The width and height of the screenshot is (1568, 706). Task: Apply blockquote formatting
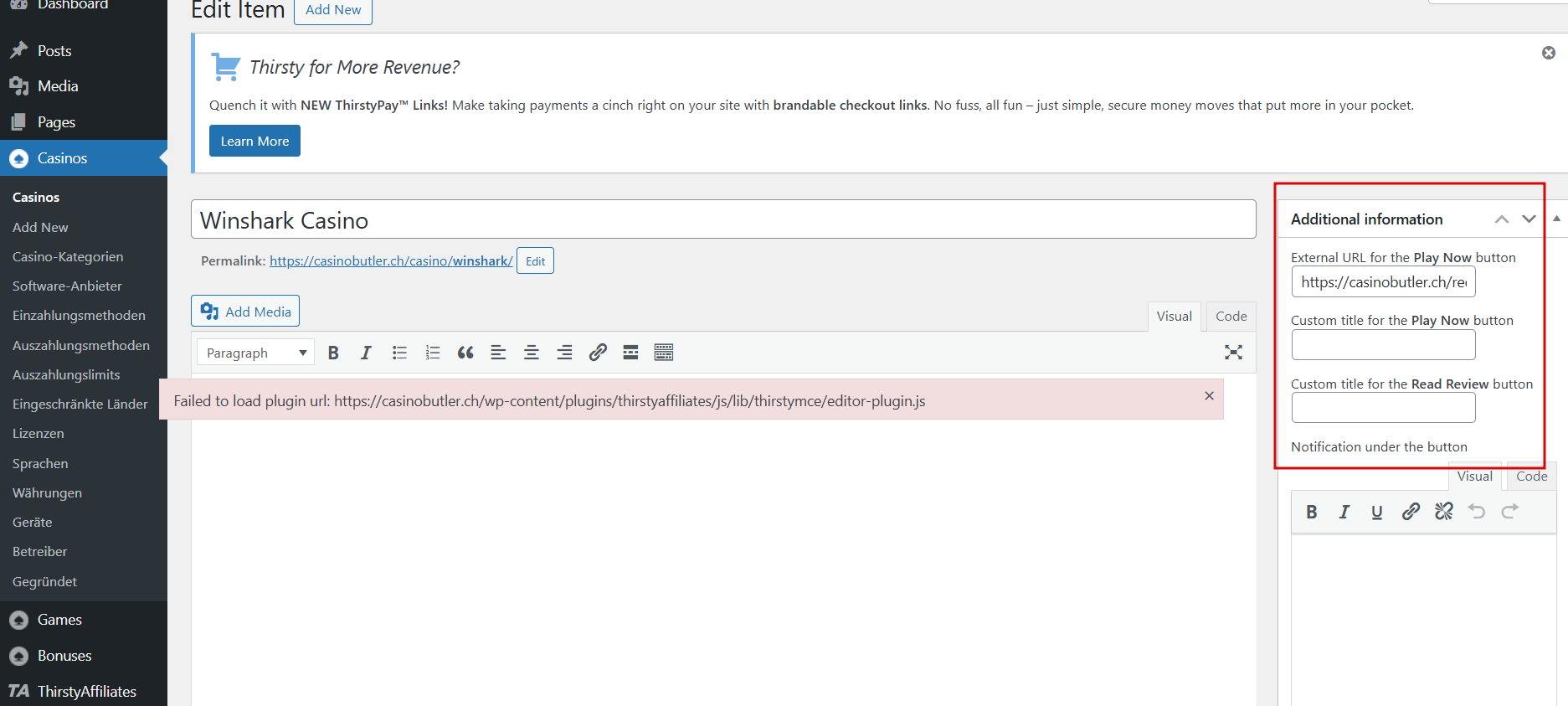point(465,353)
